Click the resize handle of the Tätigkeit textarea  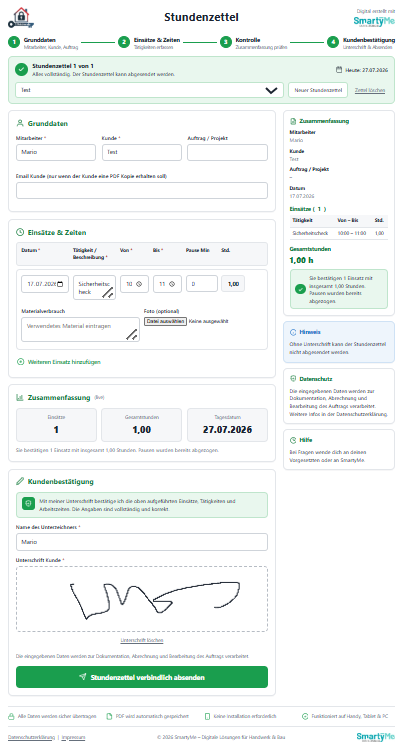(x=108, y=293)
